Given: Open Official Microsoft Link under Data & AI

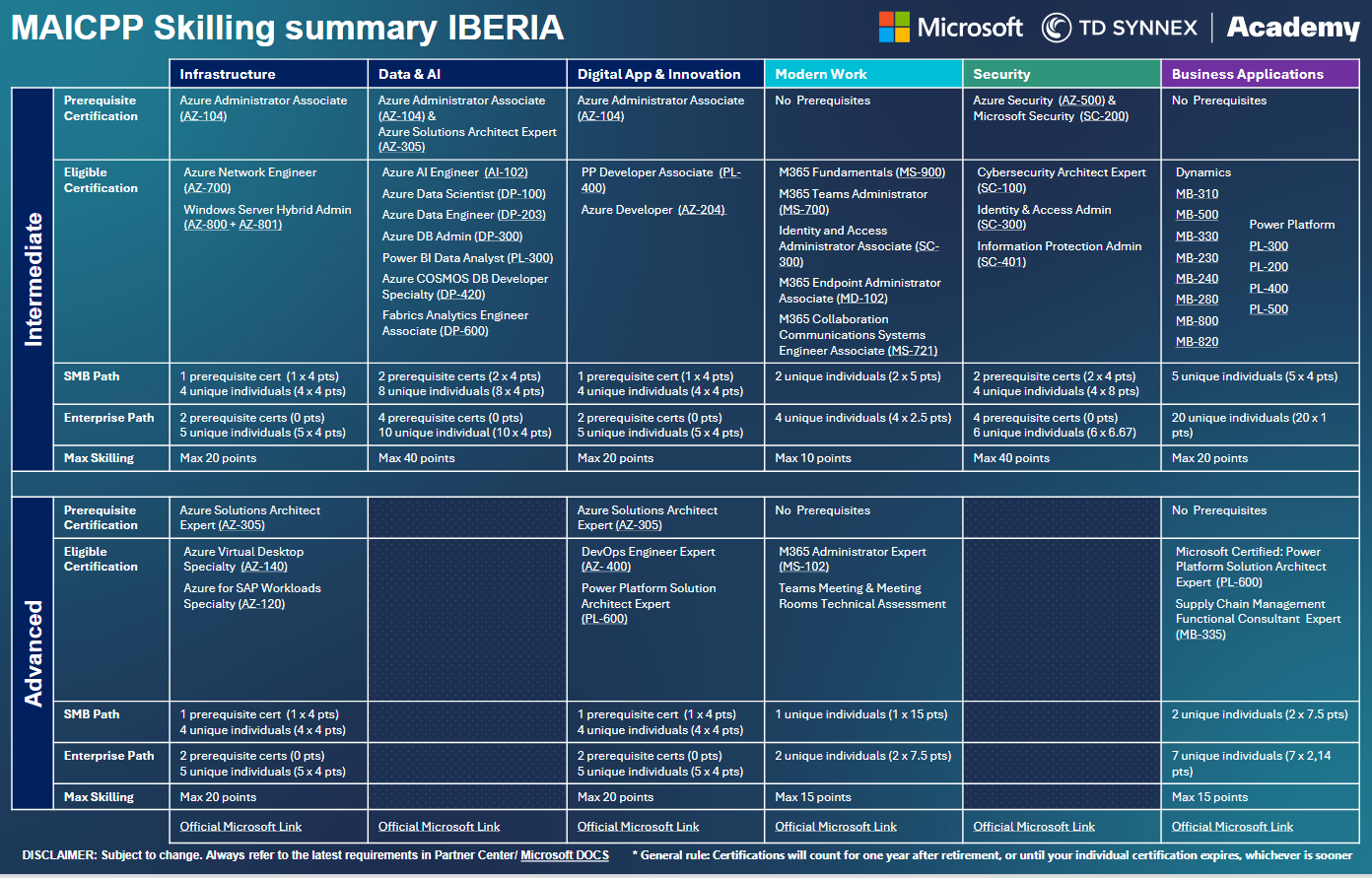Looking at the screenshot, I should [x=440, y=827].
